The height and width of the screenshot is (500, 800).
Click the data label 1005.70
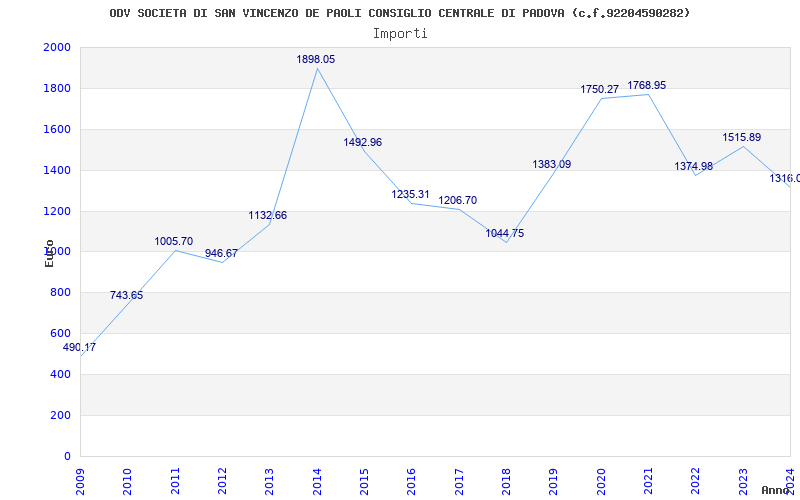(x=174, y=241)
